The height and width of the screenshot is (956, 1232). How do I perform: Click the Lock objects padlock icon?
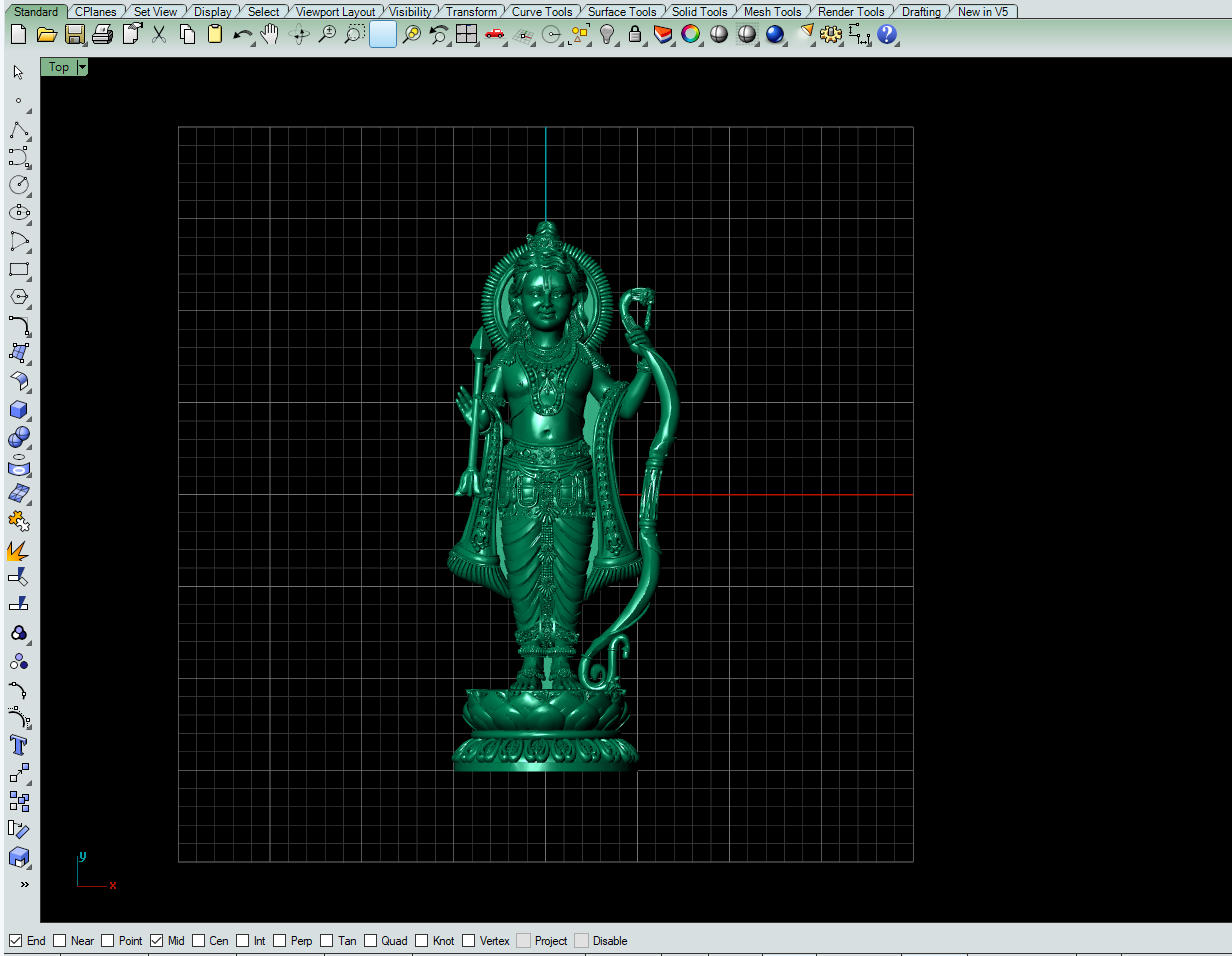click(x=634, y=35)
